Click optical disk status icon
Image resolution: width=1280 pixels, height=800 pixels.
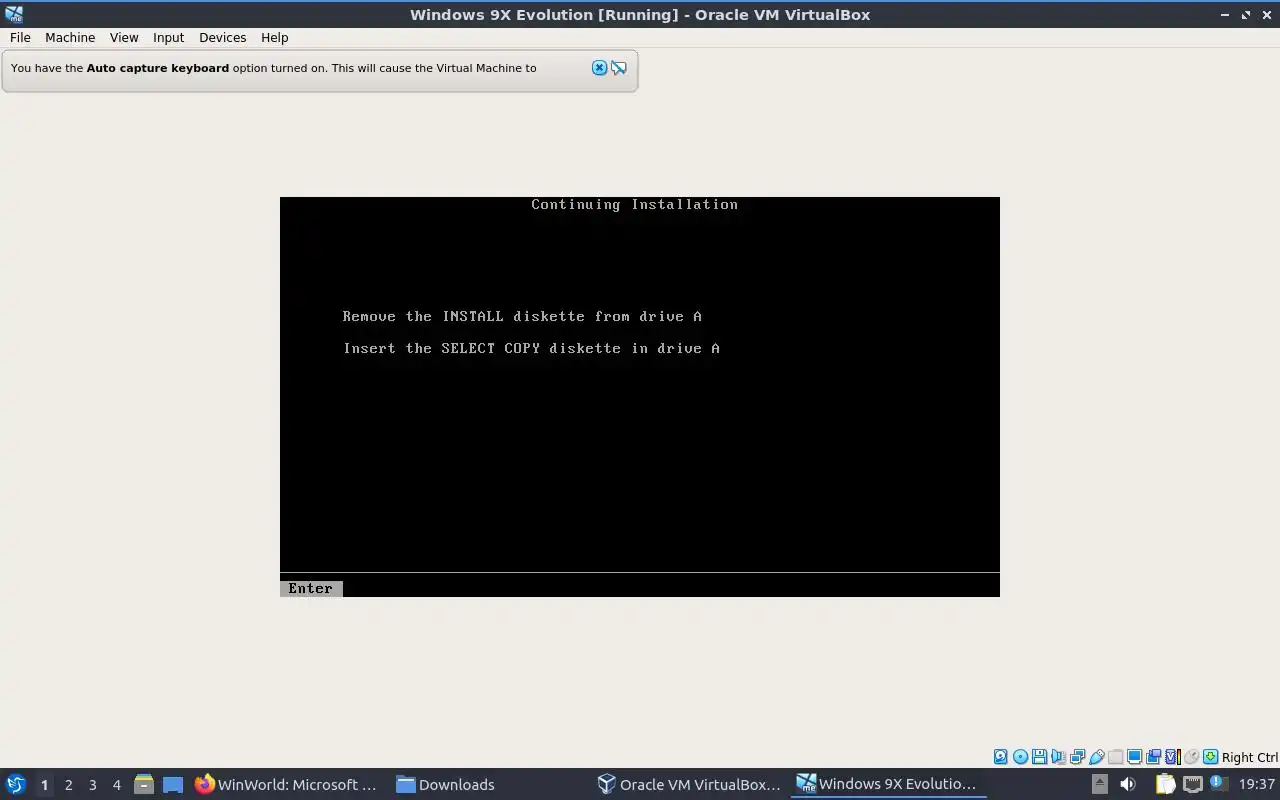coord(1020,757)
